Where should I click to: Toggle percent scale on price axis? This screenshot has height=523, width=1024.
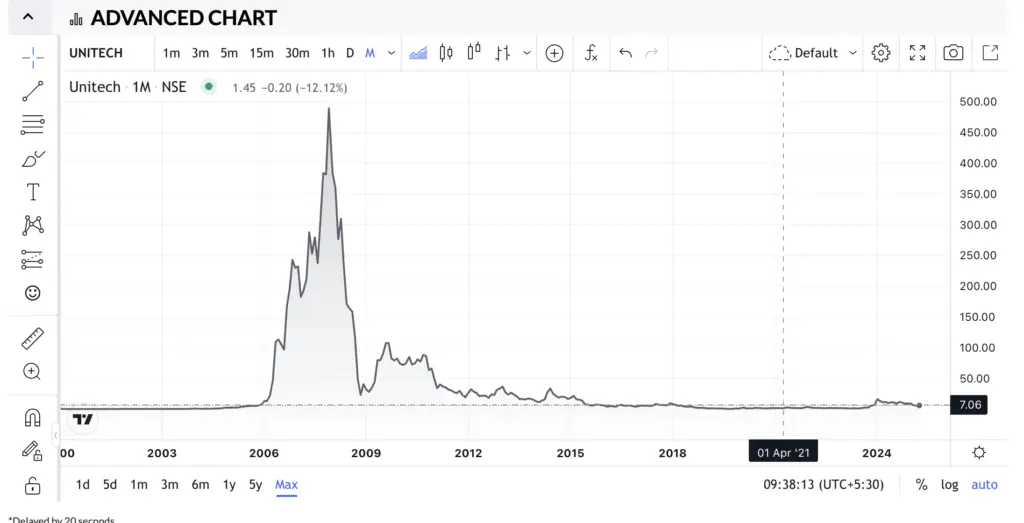point(921,485)
